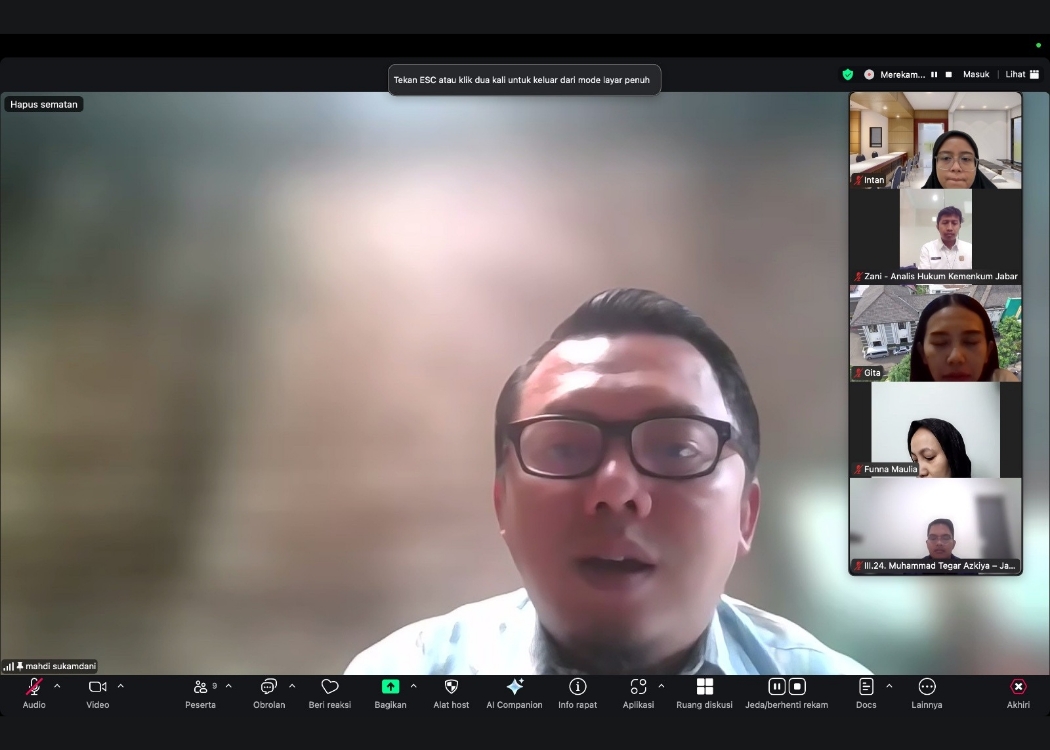Open the Ruang diskusi breakout rooms
The height and width of the screenshot is (750, 1050).
704,687
